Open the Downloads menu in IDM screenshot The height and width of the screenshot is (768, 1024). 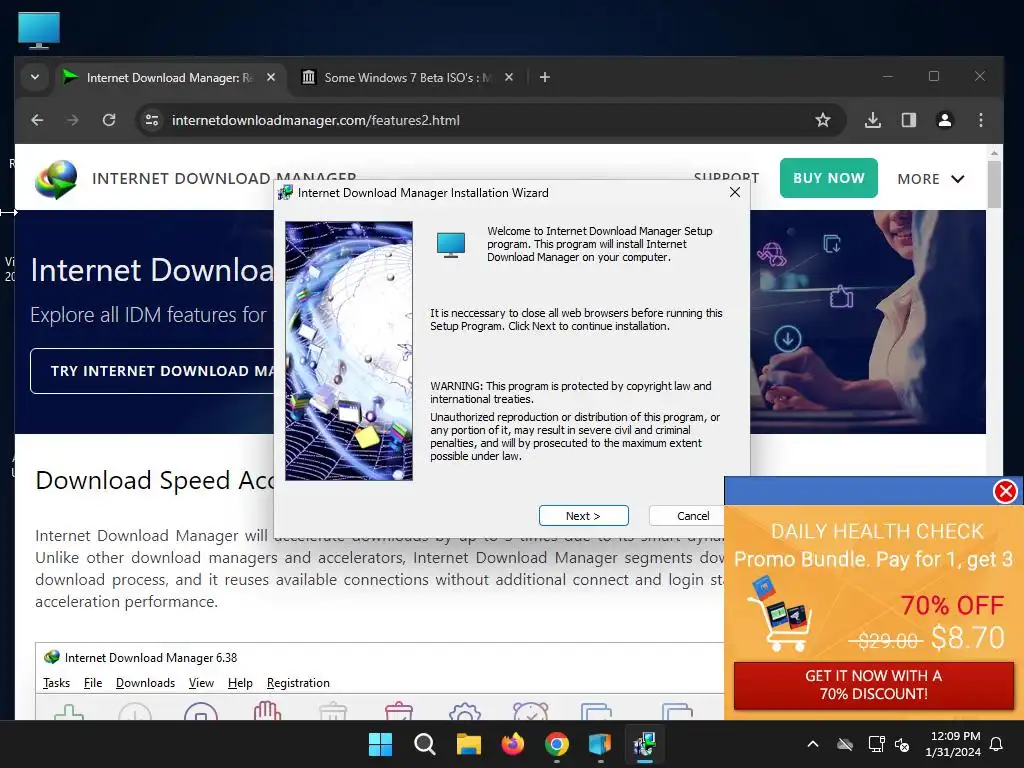click(145, 682)
